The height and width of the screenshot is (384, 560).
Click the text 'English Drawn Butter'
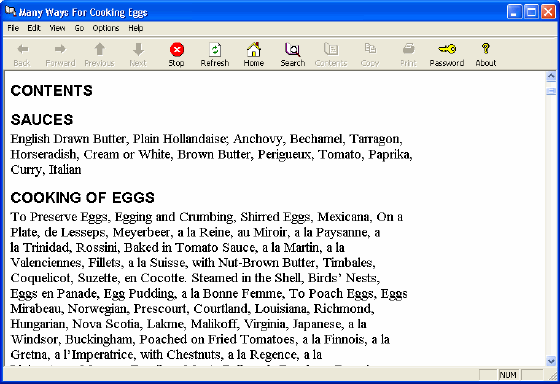pos(68,139)
